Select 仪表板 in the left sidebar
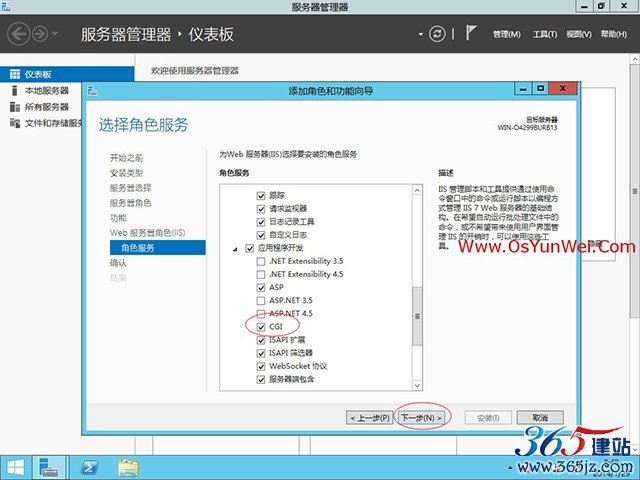This screenshot has width=640, height=480. click(67, 74)
